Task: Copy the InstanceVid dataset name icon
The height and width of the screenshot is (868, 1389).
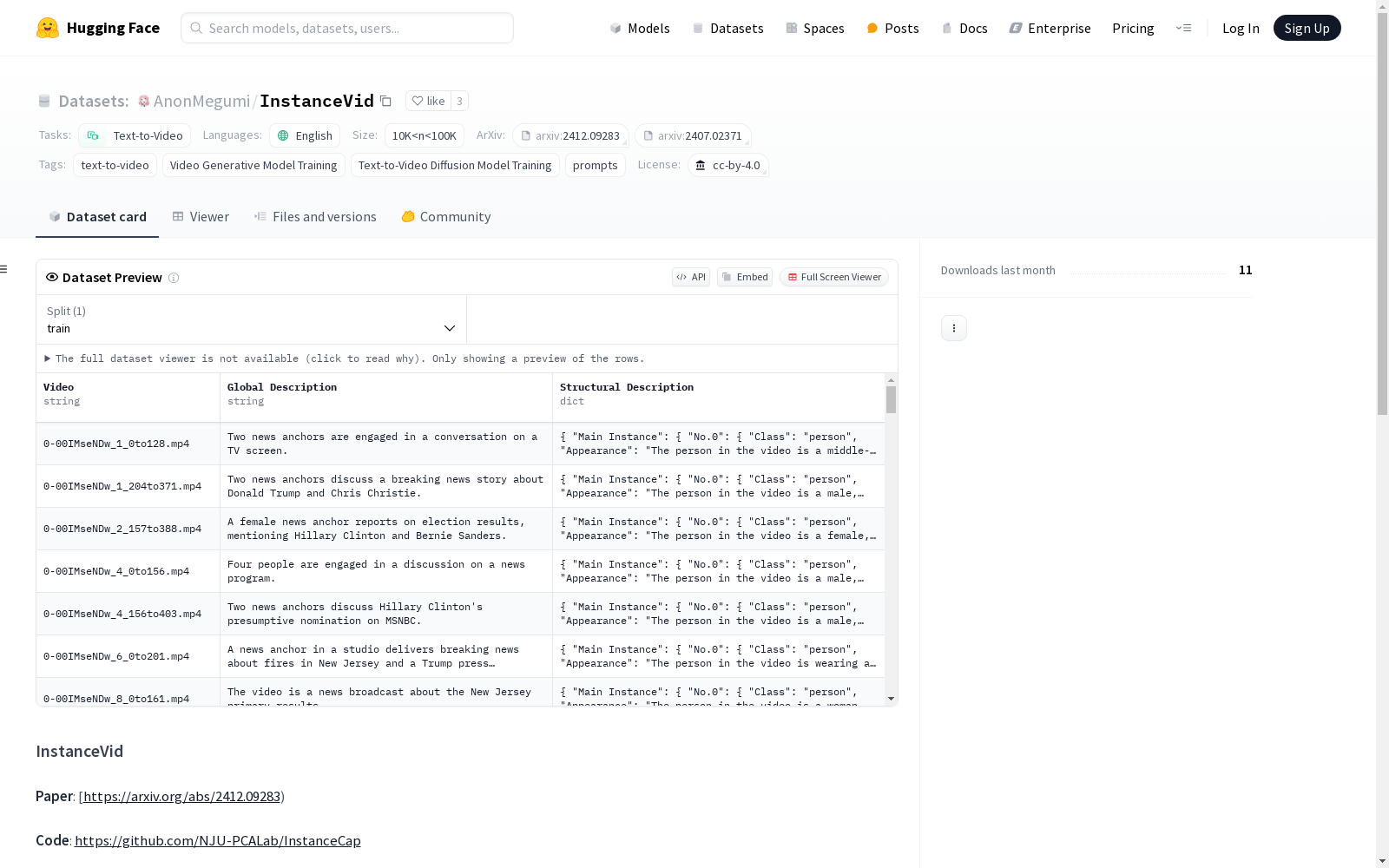Action: [385, 102]
